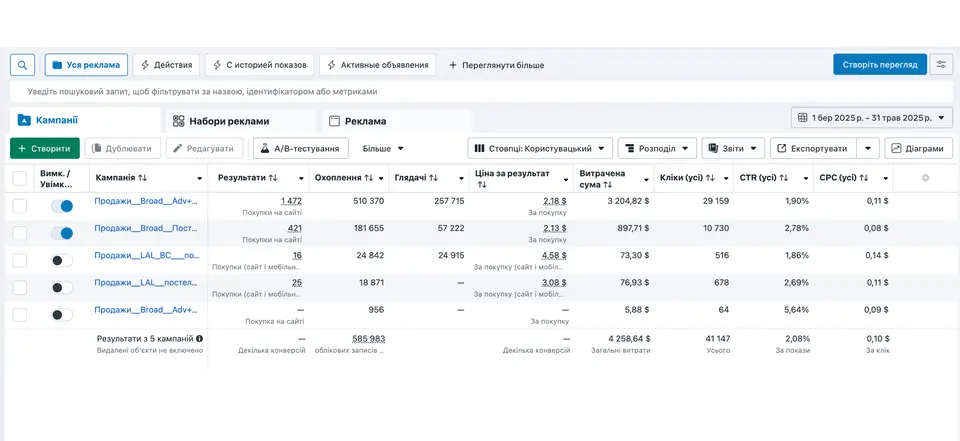The width and height of the screenshot is (960, 441).
Task: Select the Уся реклама view
Action: pos(86,64)
